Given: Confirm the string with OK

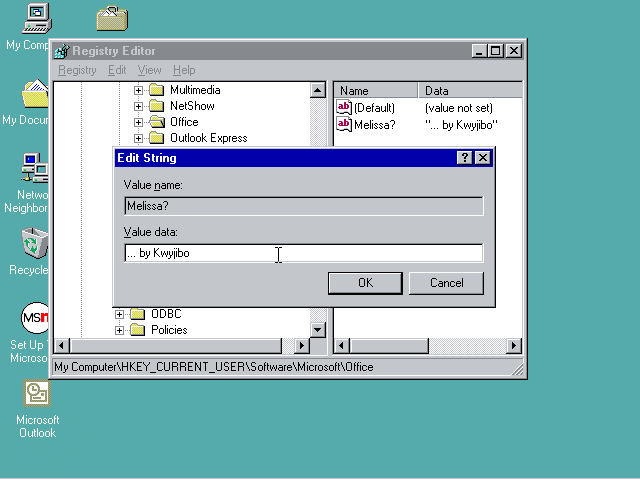Looking at the screenshot, I should tap(365, 283).
